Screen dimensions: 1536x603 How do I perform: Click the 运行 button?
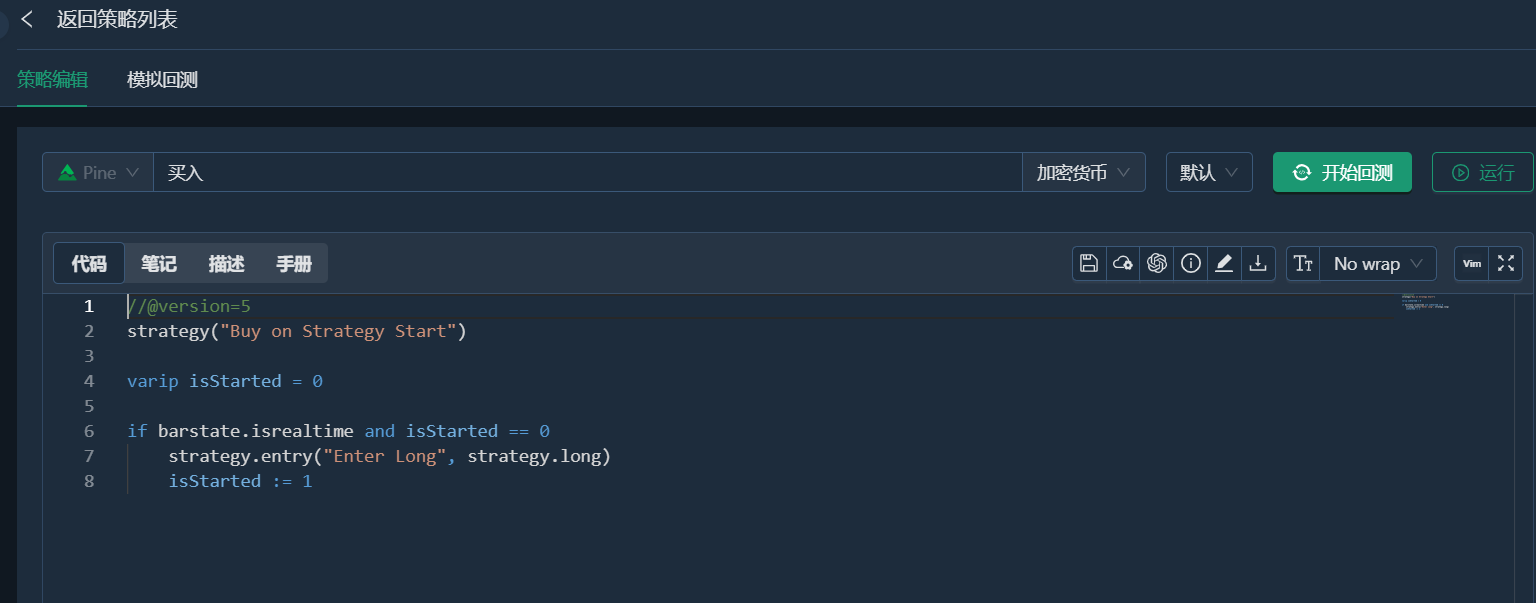[1482, 172]
